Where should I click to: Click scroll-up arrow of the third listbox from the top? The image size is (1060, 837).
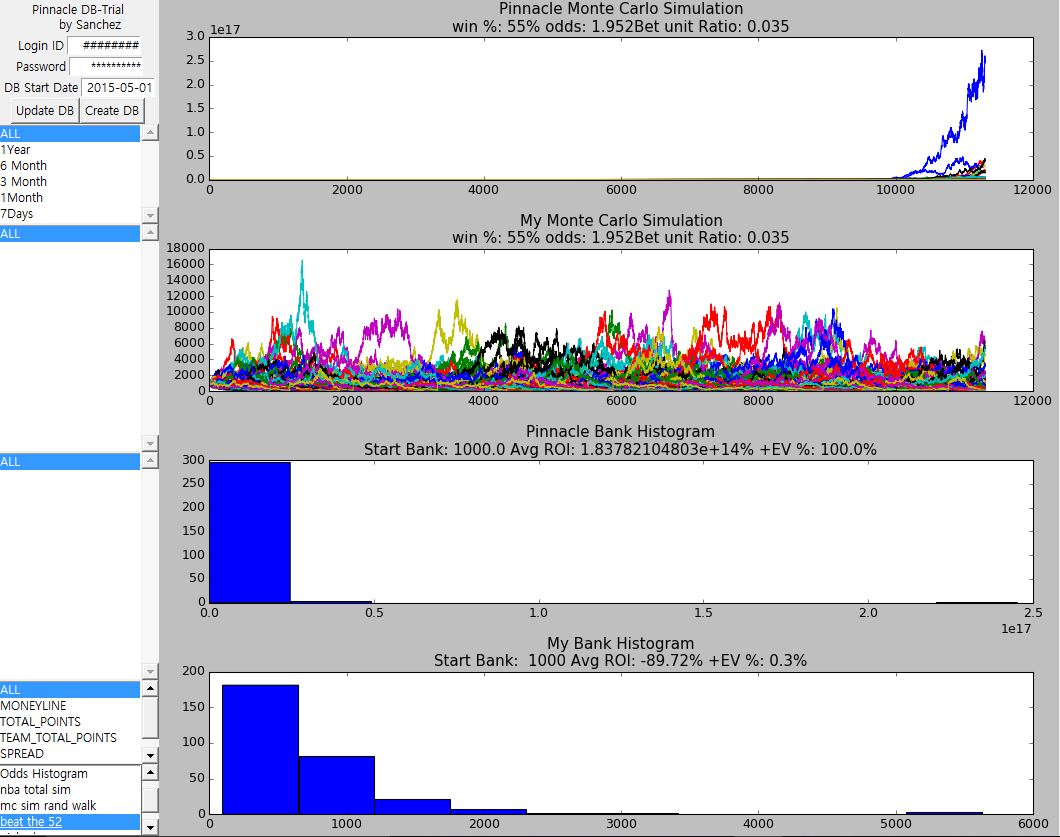tap(150, 460)
